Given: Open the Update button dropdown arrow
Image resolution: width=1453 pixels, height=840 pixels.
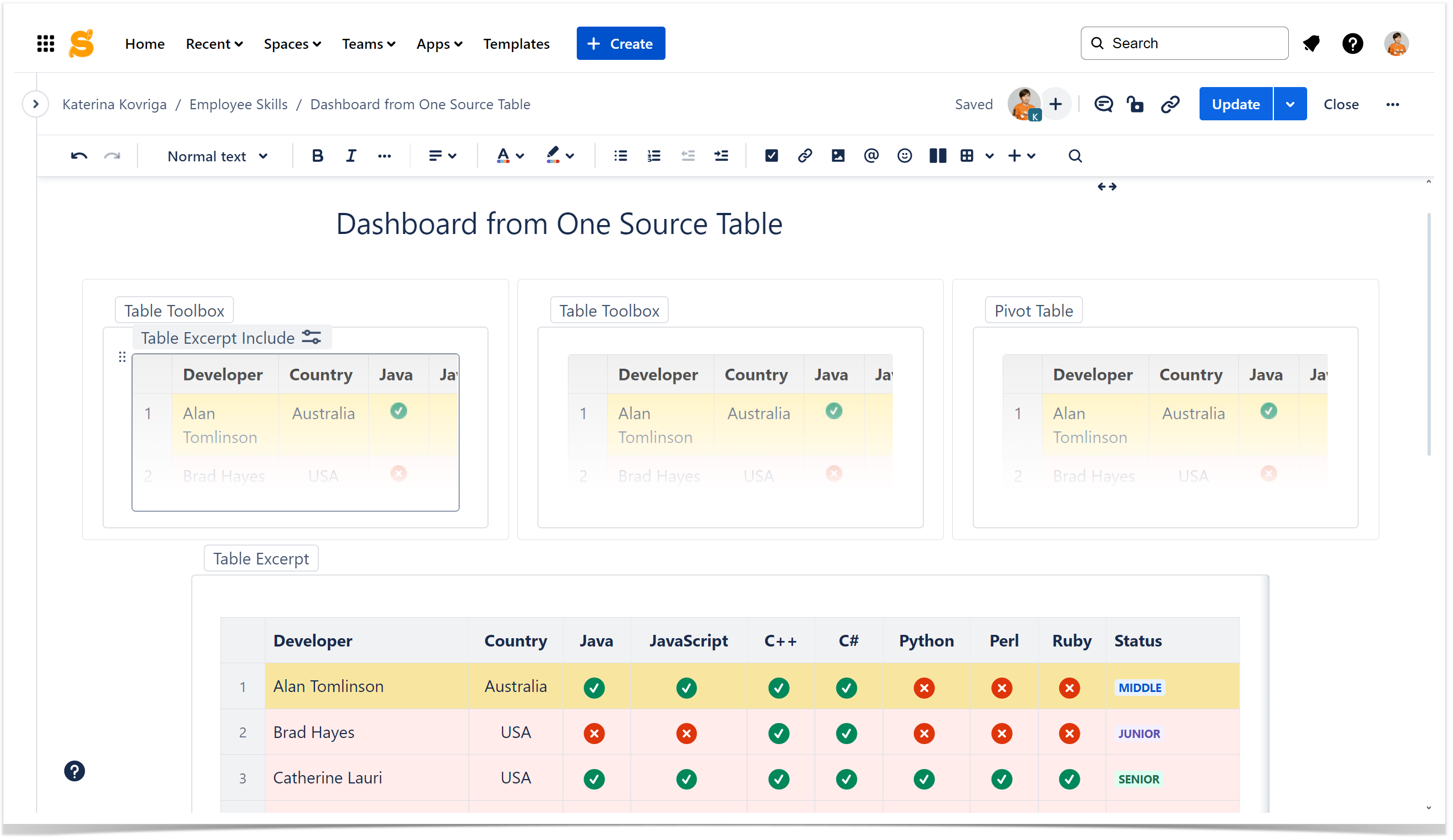Looking at the screenshot, I should click(x=1290, y=104).
